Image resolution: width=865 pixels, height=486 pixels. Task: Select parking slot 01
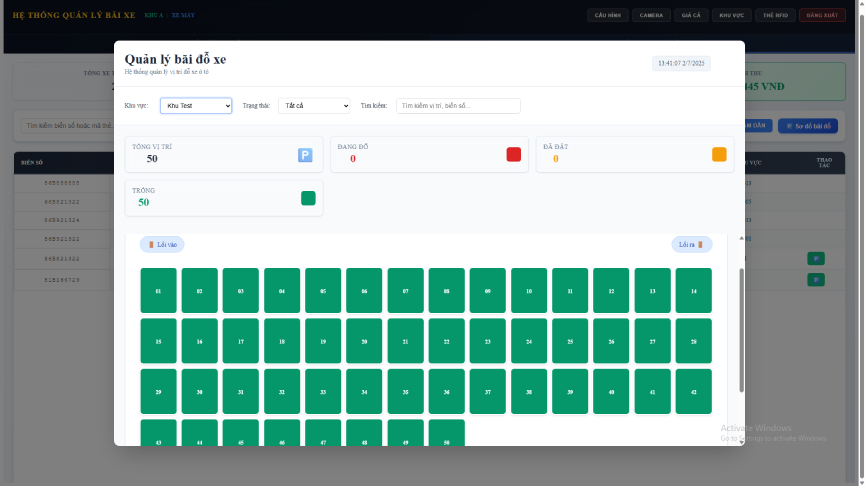(x=158, y=291)
